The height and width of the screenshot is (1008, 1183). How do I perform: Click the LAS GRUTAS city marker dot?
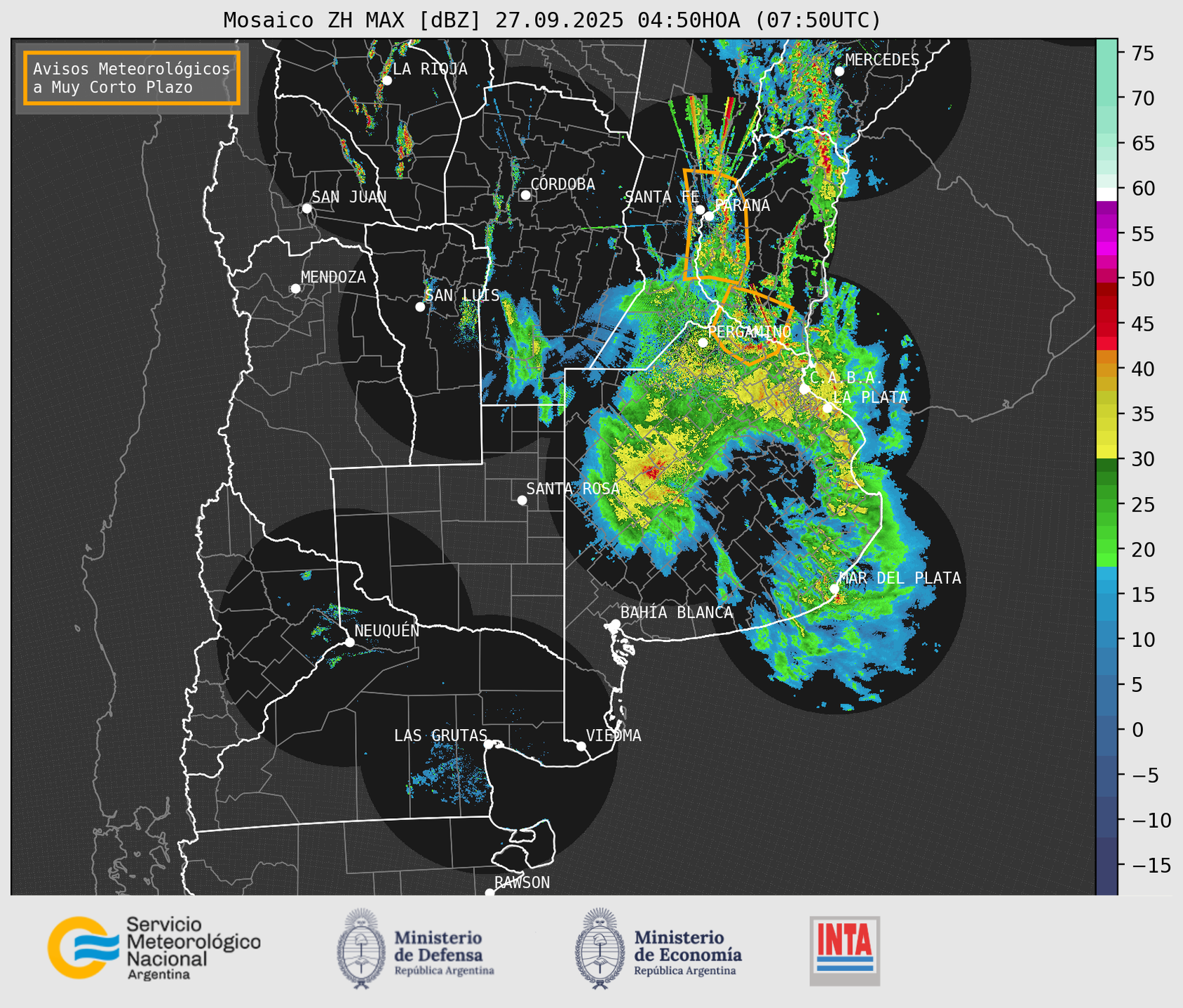point(489,744)
